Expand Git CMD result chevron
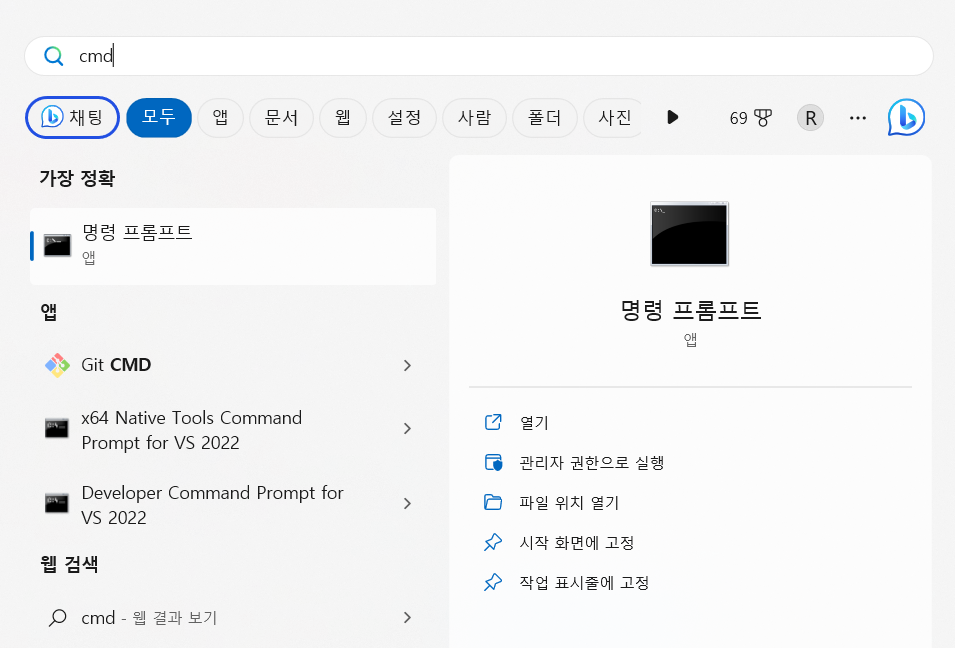This screenshot has height=648, width=955. tap(407, 365)
